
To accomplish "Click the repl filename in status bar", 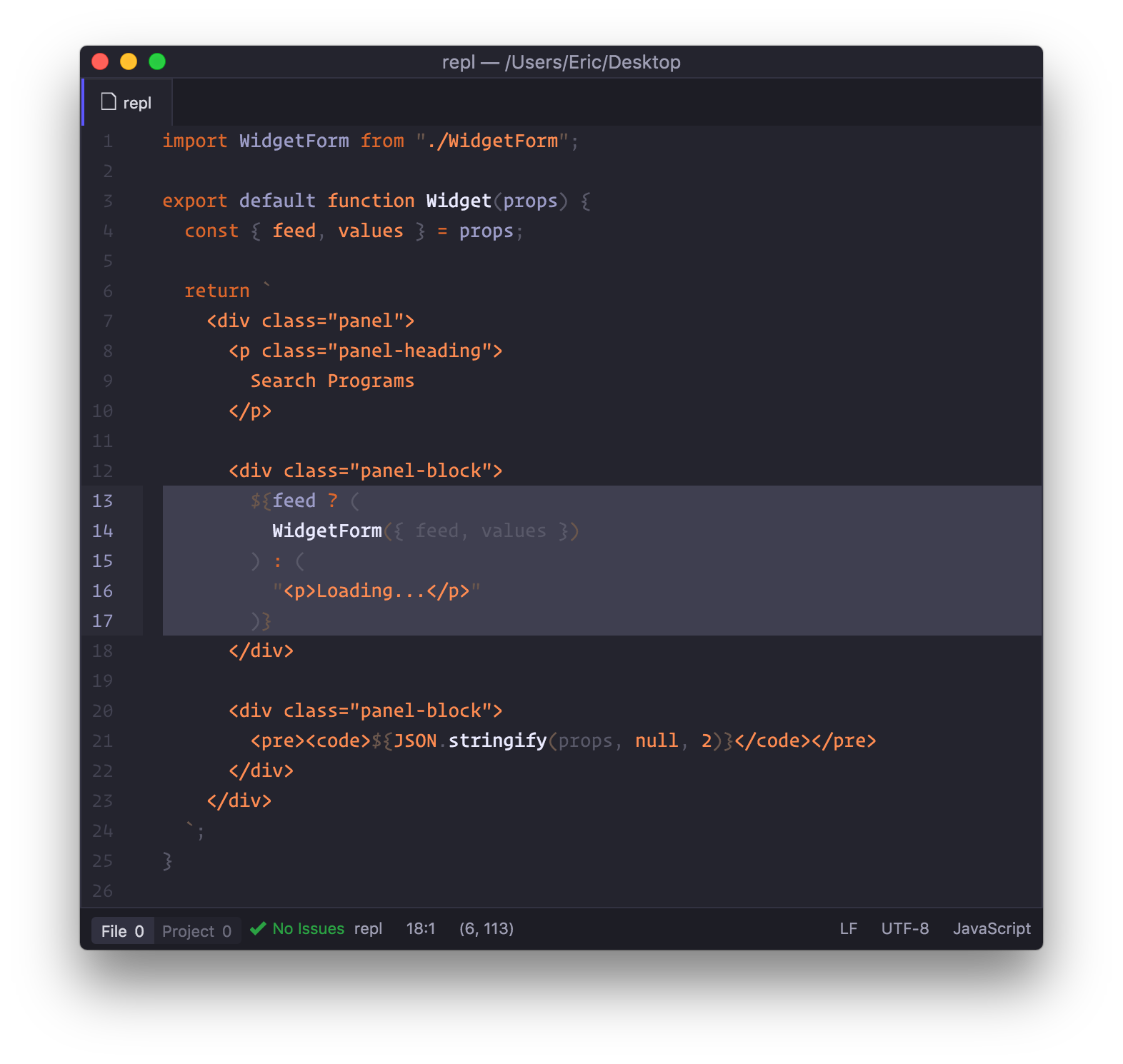I will click(368, 929).
